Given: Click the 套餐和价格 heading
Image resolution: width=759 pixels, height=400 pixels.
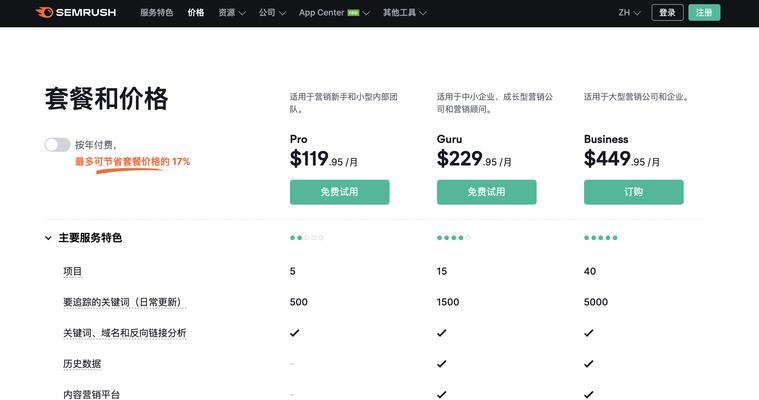Looking at the screenshot, I should (x=106, y=99).
